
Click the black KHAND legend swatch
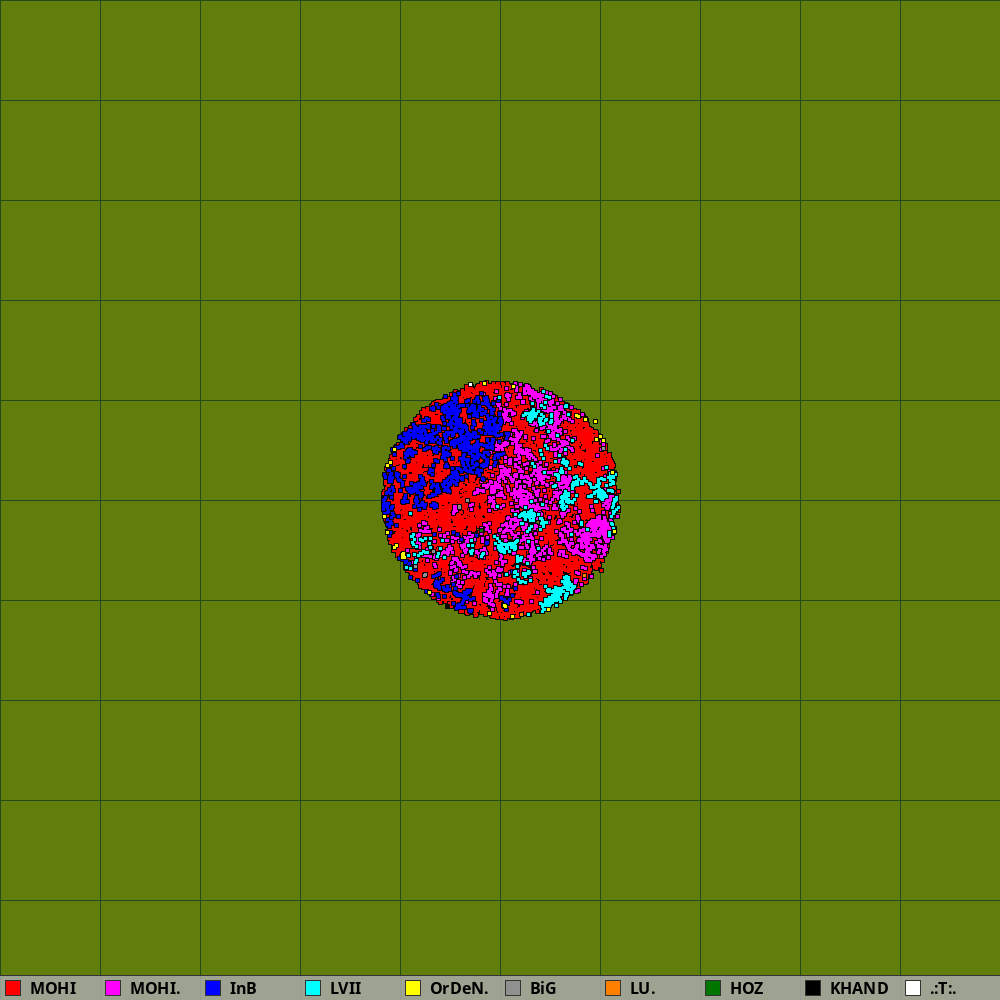(813, 988)
